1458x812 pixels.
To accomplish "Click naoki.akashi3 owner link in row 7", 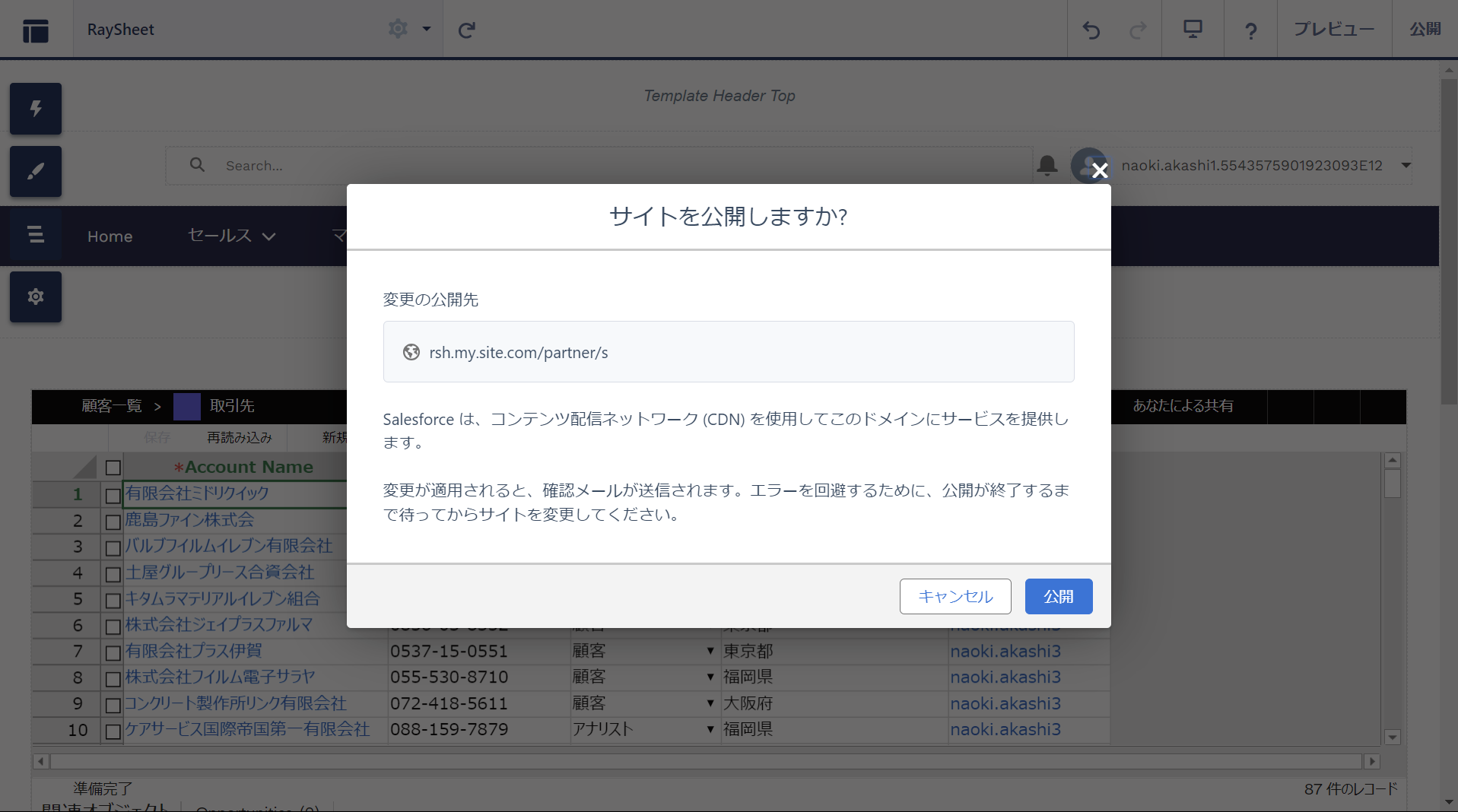I will [x=1005, y=651].
